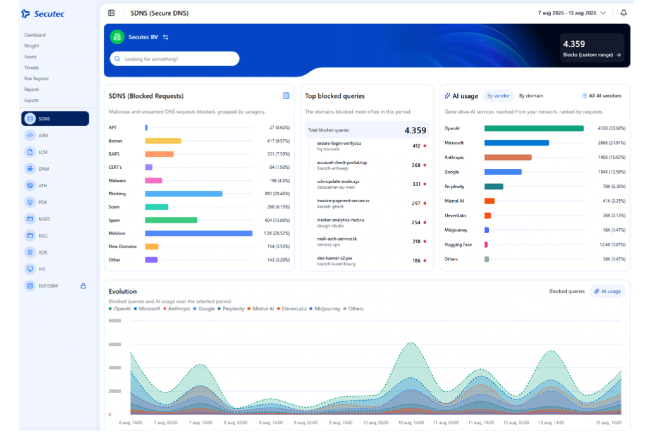Open Threats in sidebar

[31, 68]
